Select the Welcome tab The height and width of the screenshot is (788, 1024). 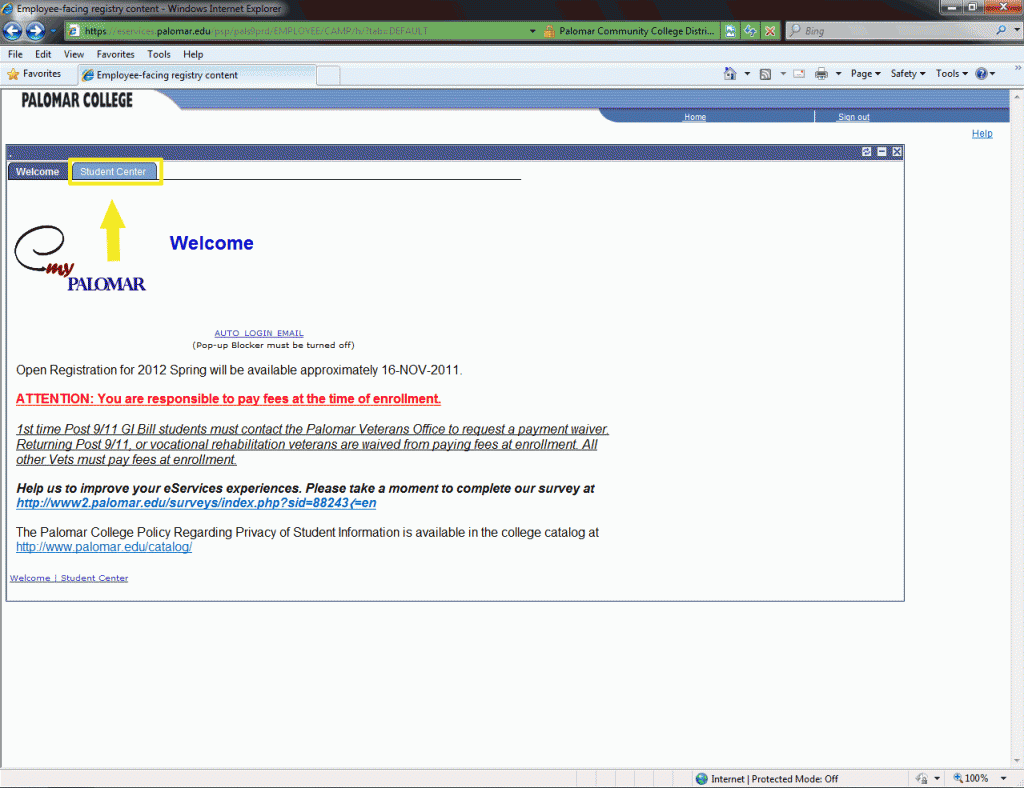tap(37, 171)
